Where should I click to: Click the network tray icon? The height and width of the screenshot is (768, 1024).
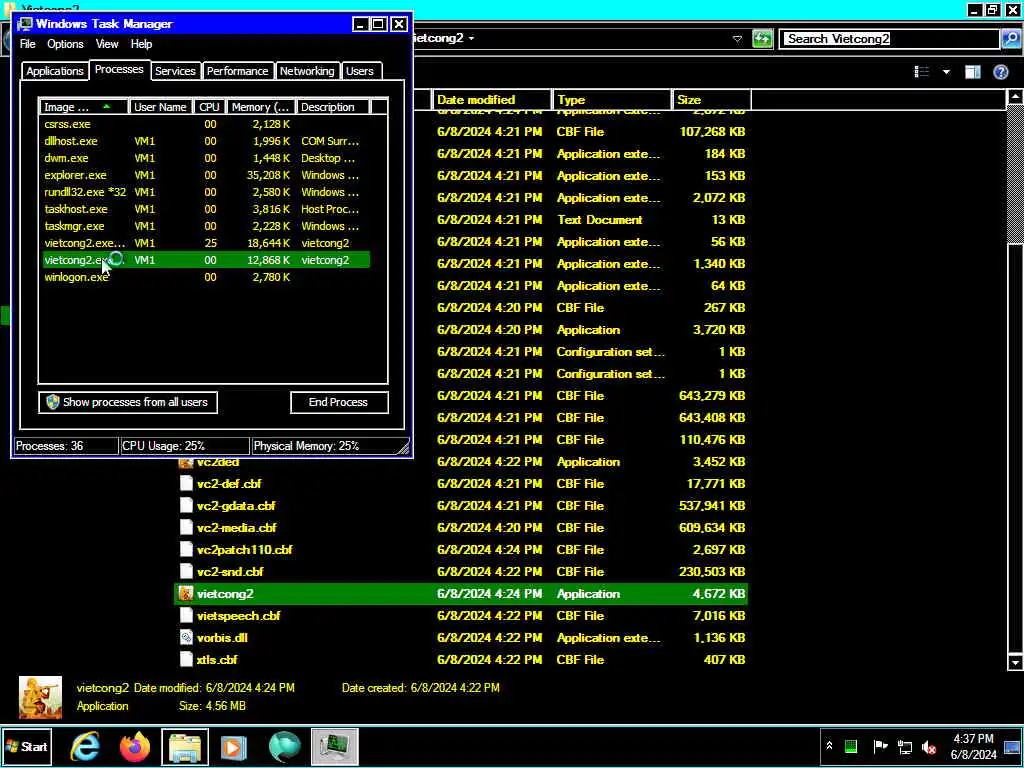(x=904, y=746)
